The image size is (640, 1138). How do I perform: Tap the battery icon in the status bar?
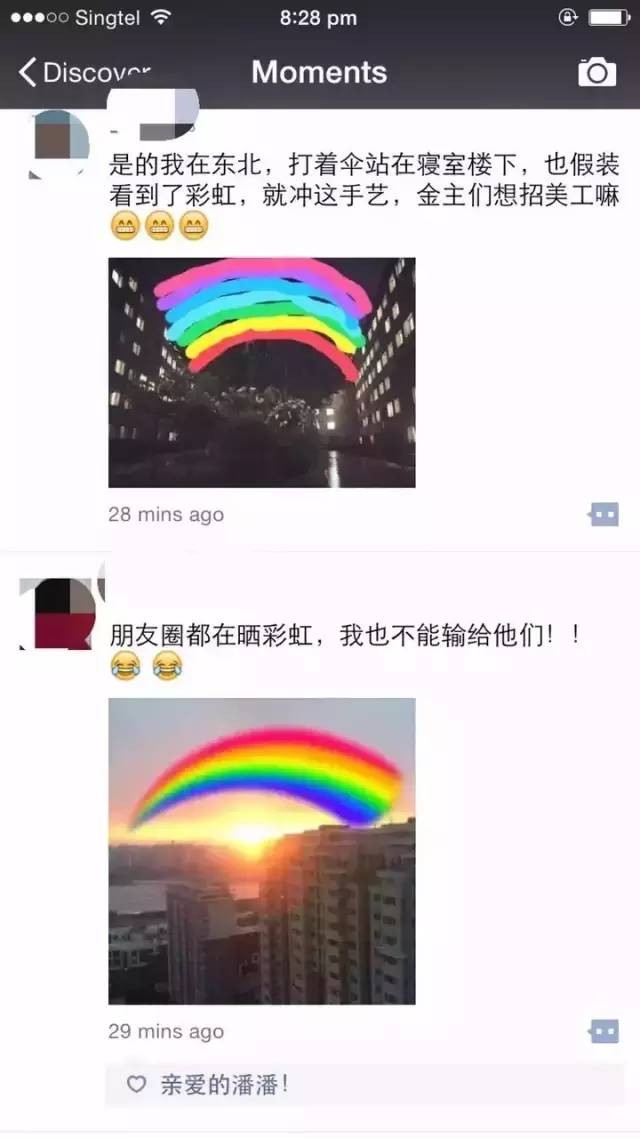click(609, 17)
